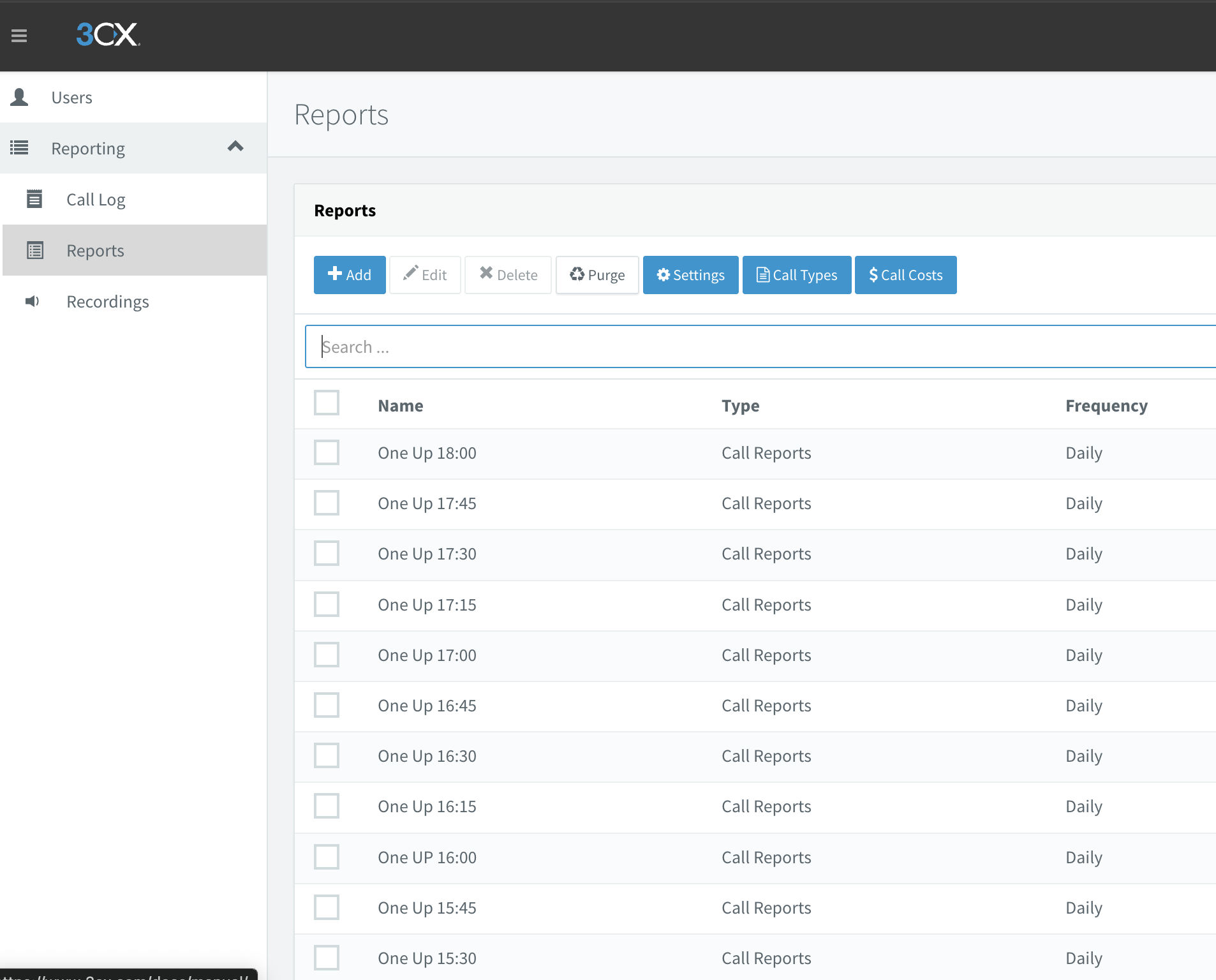
Task: Click the Reporting list icon
Action: tap(19, 148)
